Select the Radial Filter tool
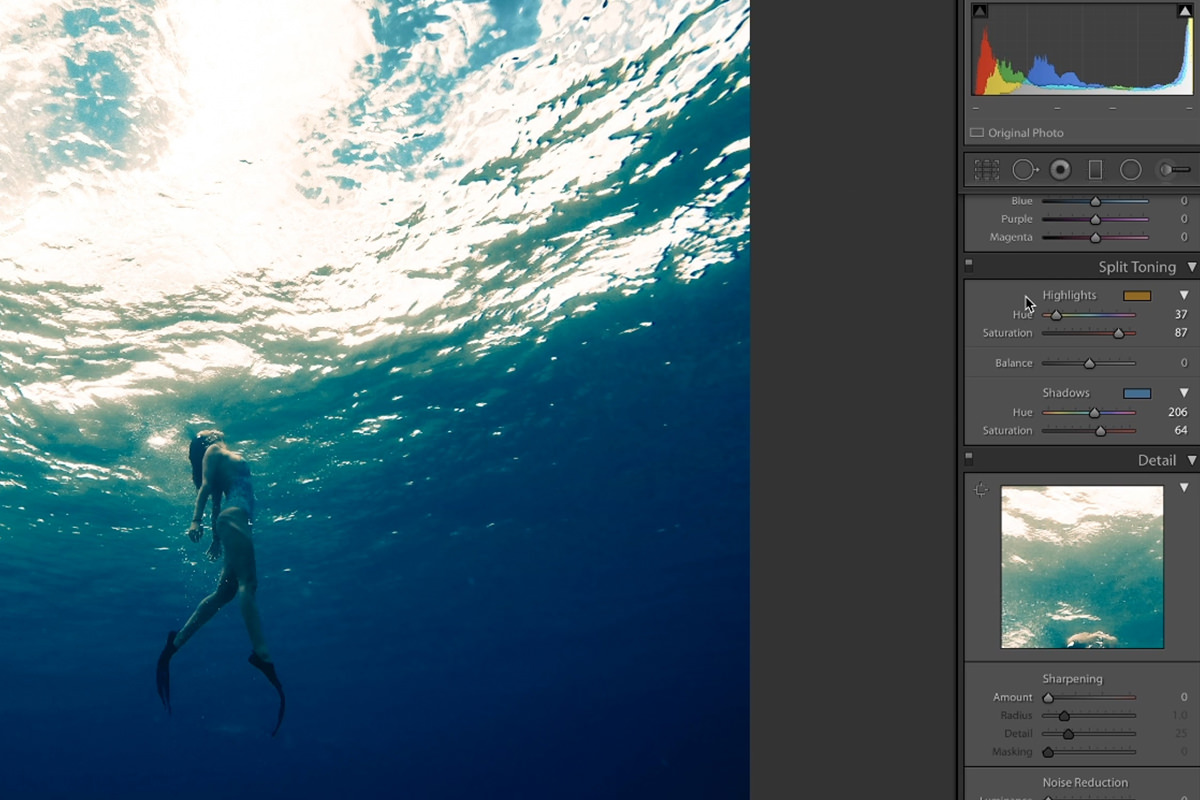1200x800 pixels. click(x=1130, y=170)
